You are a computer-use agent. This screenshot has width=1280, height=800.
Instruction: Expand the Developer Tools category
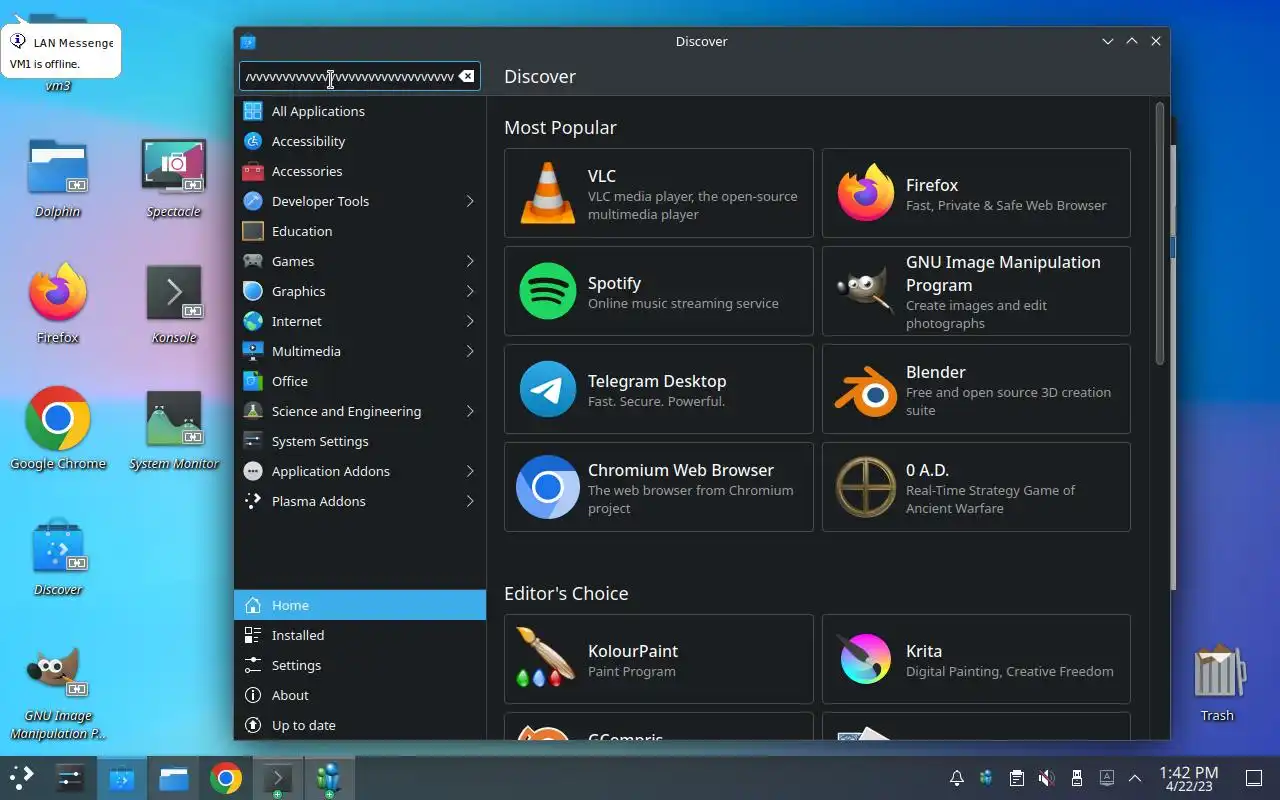[x=469, y=201]
